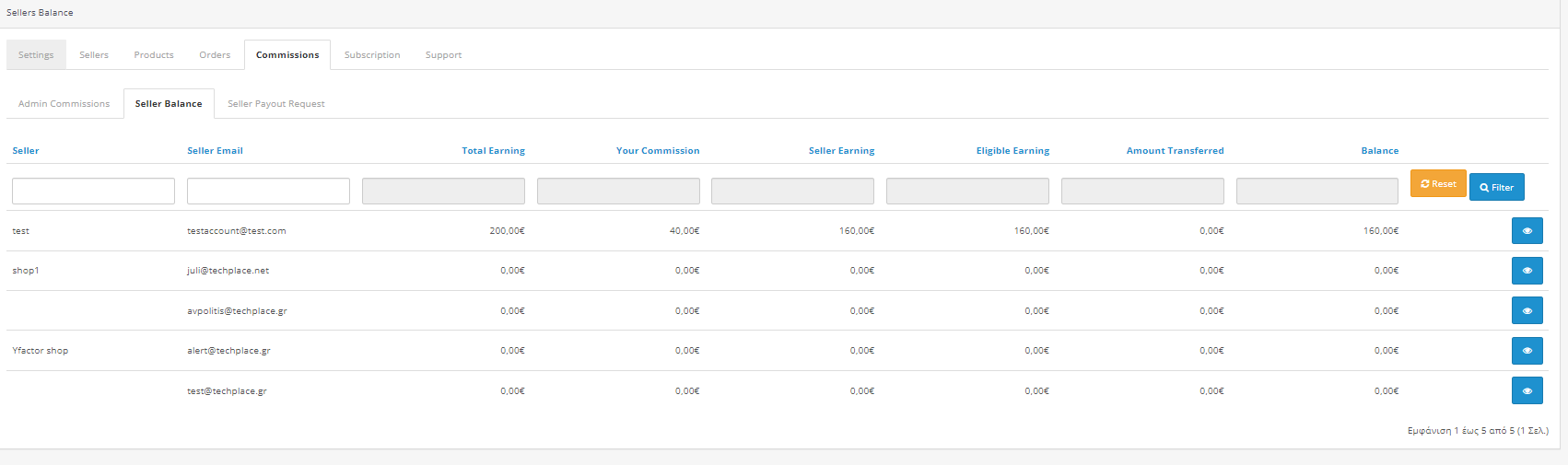View balance details for seller test

1527,231
